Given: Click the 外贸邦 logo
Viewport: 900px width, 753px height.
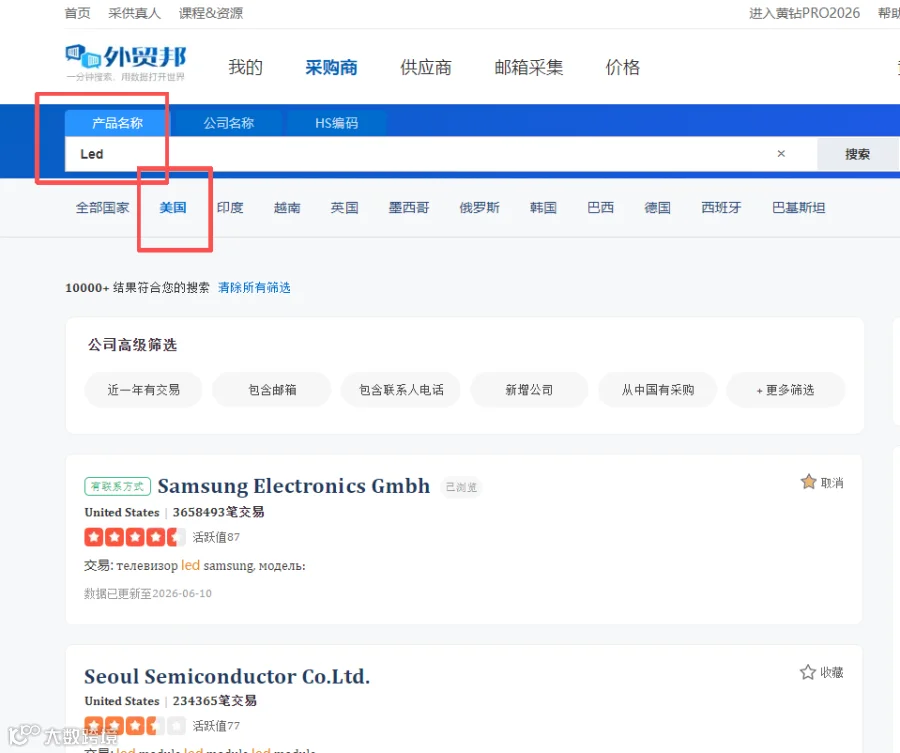Looking at the screenshot, I should [x=126, y=62].
